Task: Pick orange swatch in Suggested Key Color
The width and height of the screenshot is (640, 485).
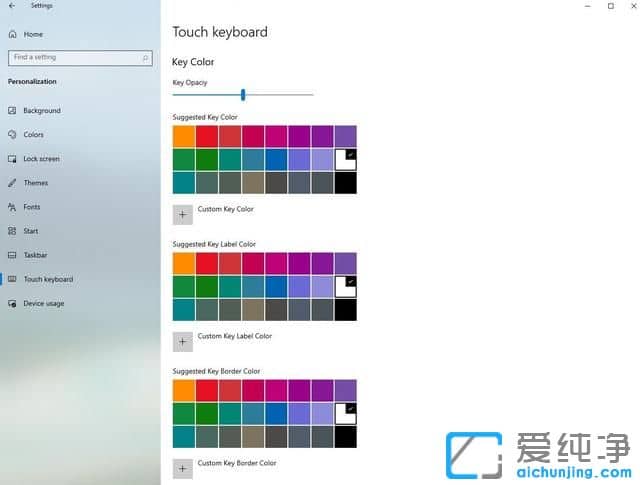Action: click(x=183, y=136)
